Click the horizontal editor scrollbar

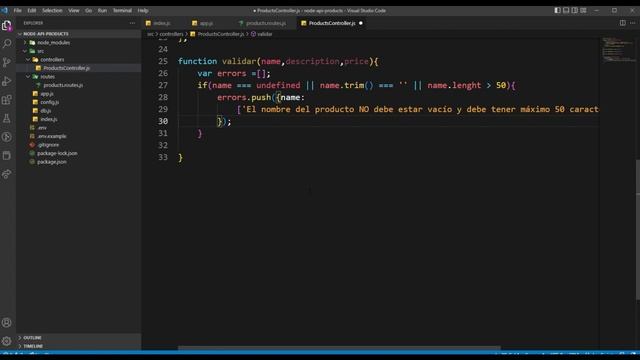click(x=339, y=348)
